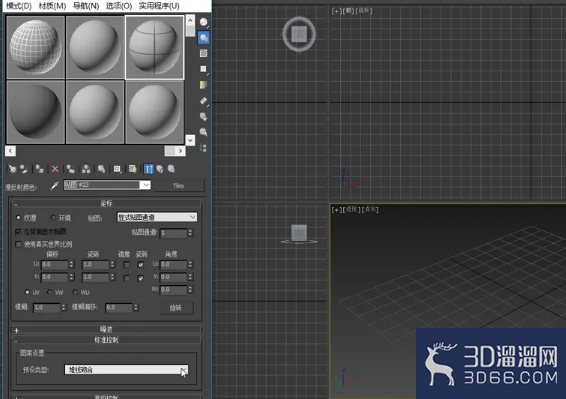Screen dimensions: 566x399
Task: Select the tiled sphere sample slot
Action: 154,47
